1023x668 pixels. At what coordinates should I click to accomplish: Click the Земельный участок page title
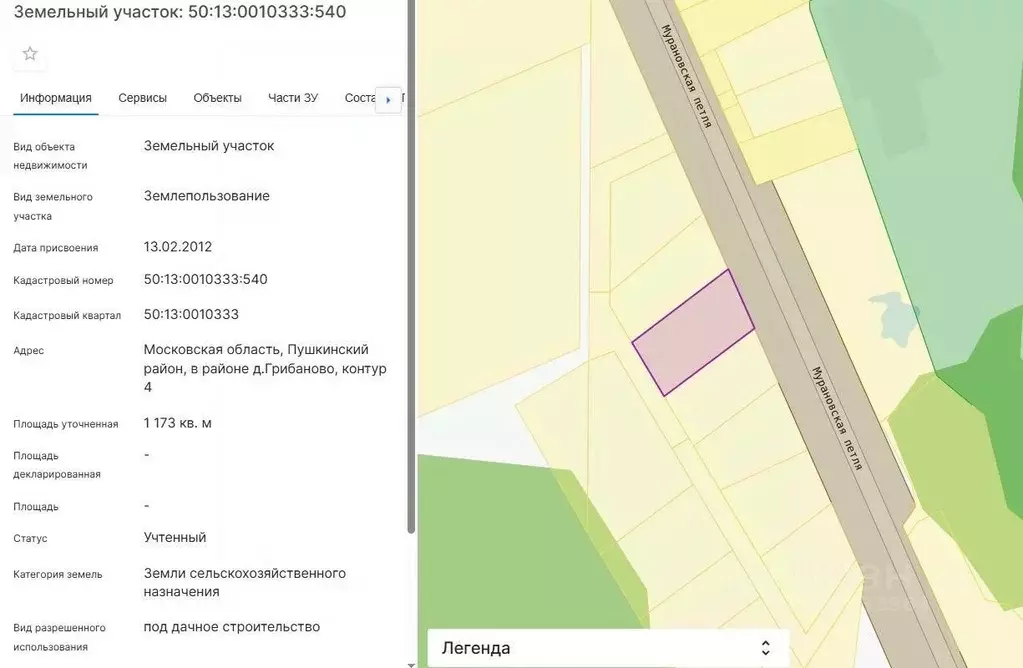[180, 11]
